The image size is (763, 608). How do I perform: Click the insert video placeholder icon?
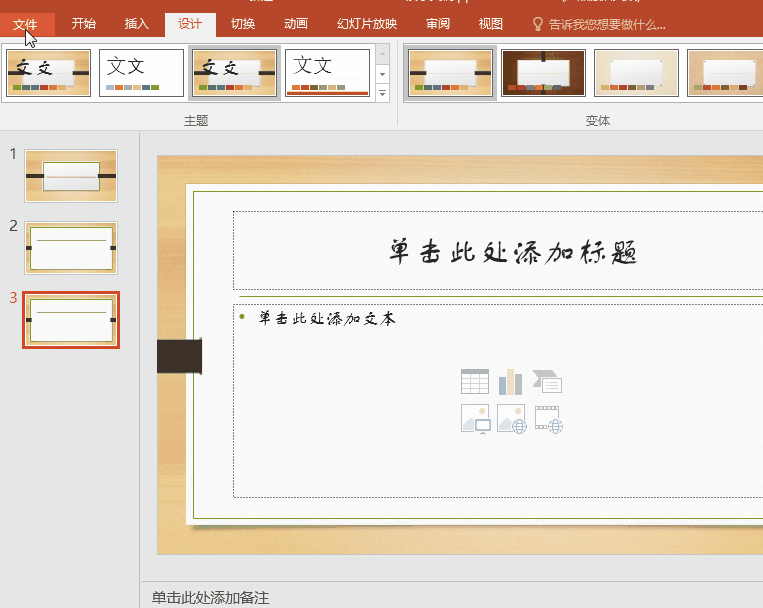tap(548, 418)
